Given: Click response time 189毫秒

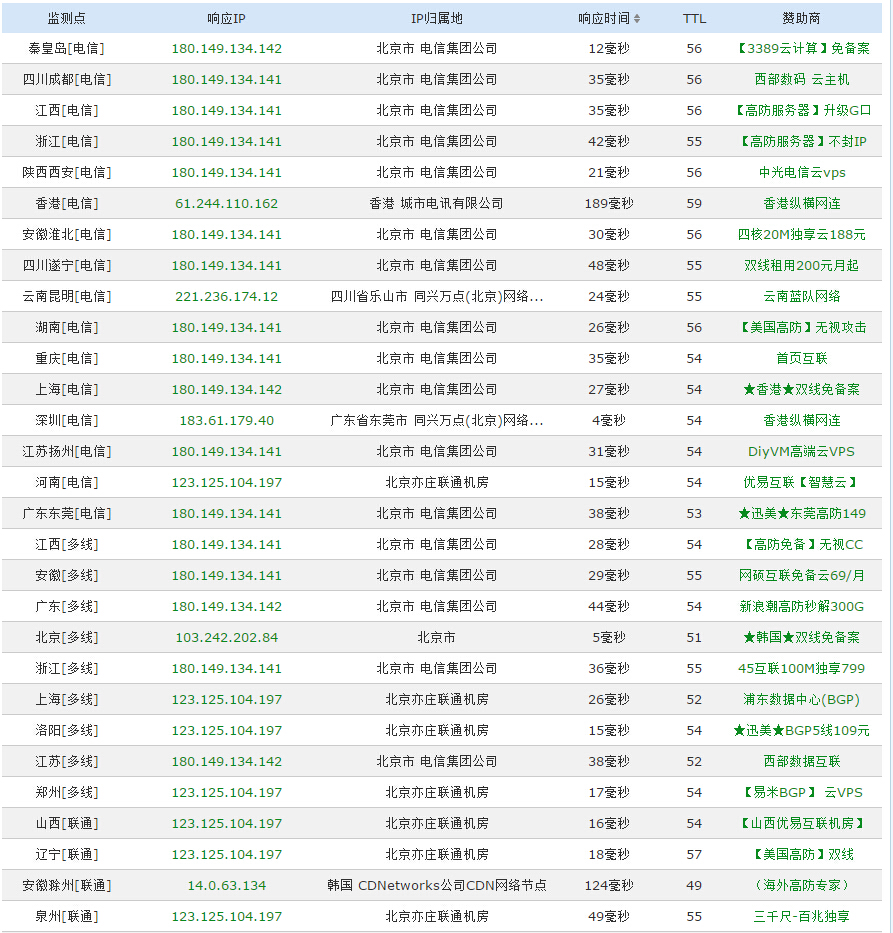Looking at the screenshot, I should pyautogui.click(x=609, y=203).
